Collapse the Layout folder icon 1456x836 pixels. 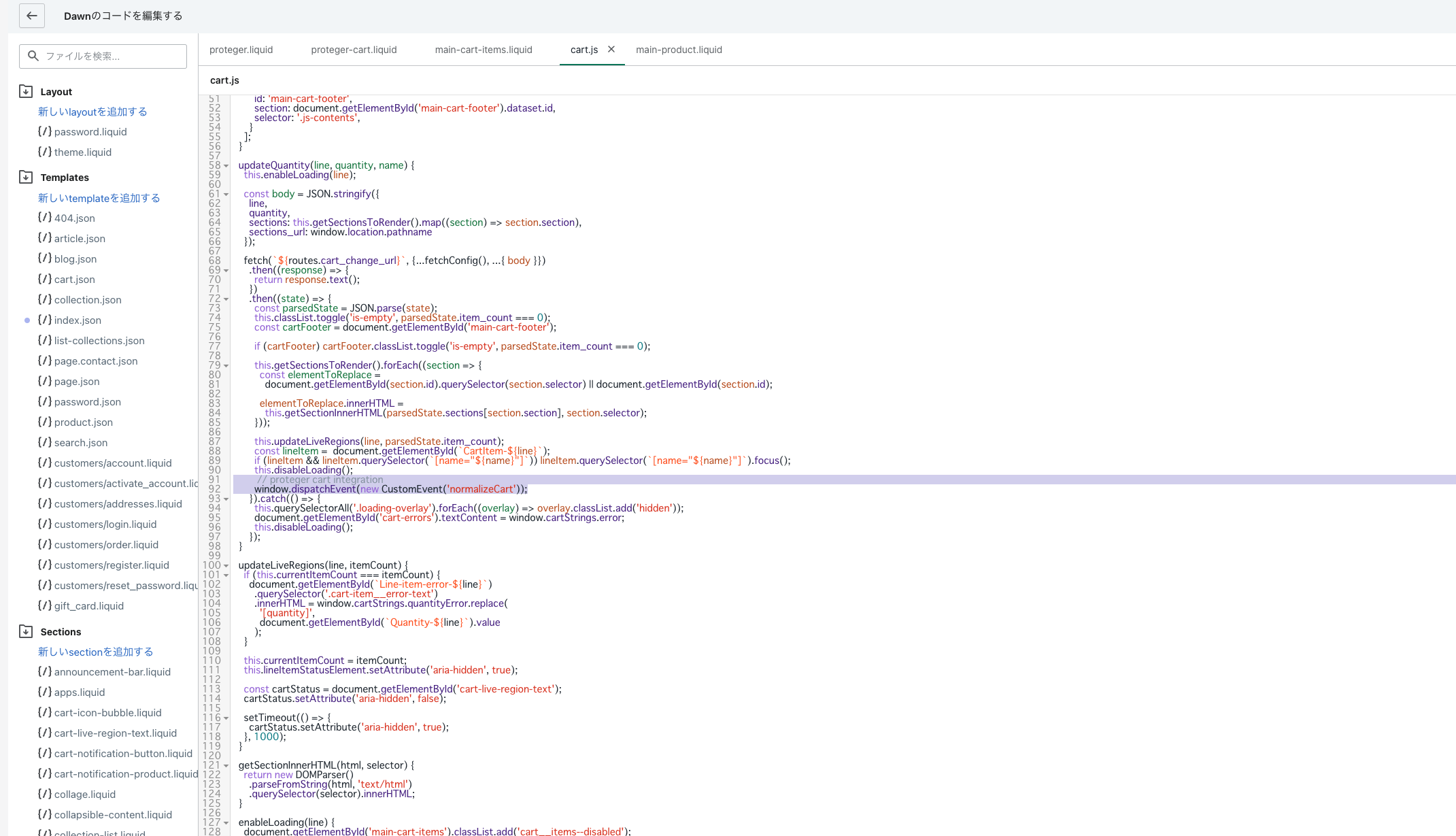click(x=26, y=91)
